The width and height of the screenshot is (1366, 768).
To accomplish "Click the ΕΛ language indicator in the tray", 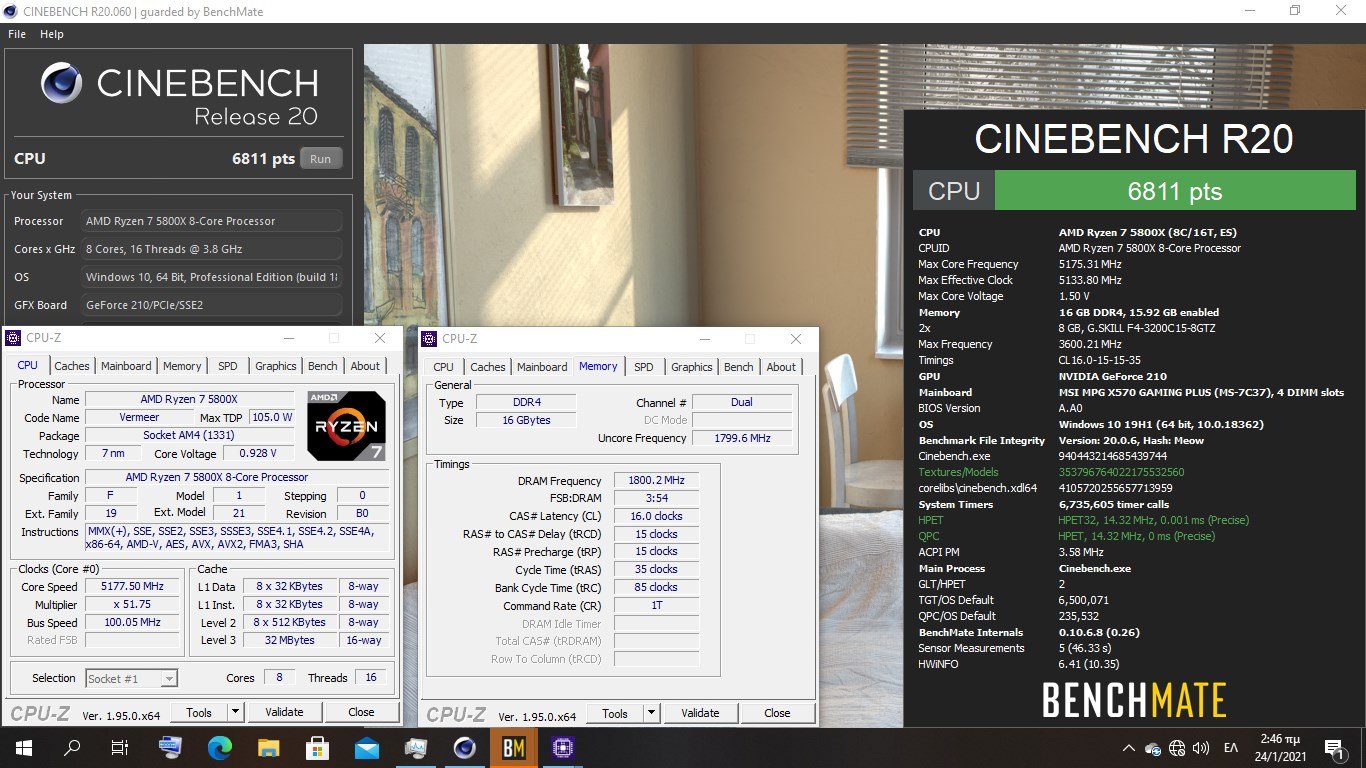I will pyautogui.click(x=1231, y=748).
